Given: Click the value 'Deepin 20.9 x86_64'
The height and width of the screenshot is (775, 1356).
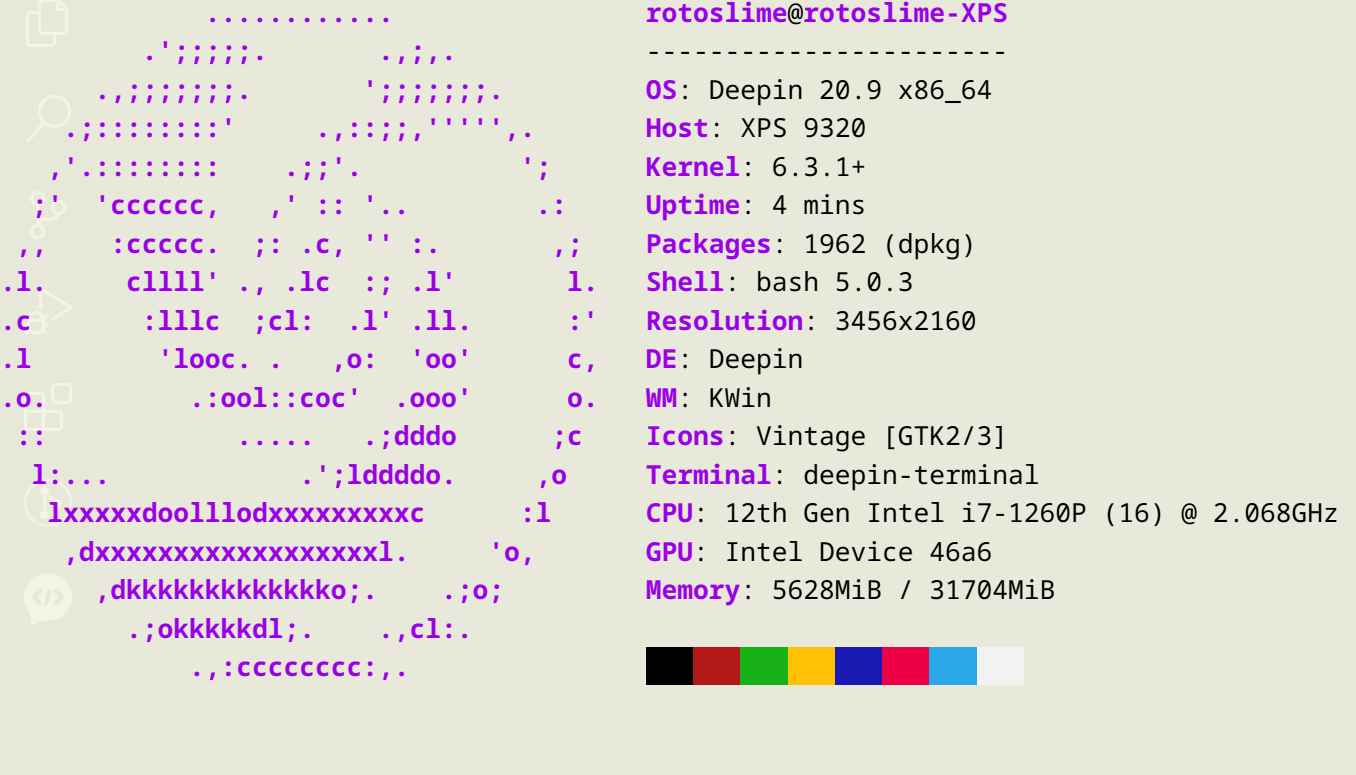Looking at the screenshot, I should (850, 90).
